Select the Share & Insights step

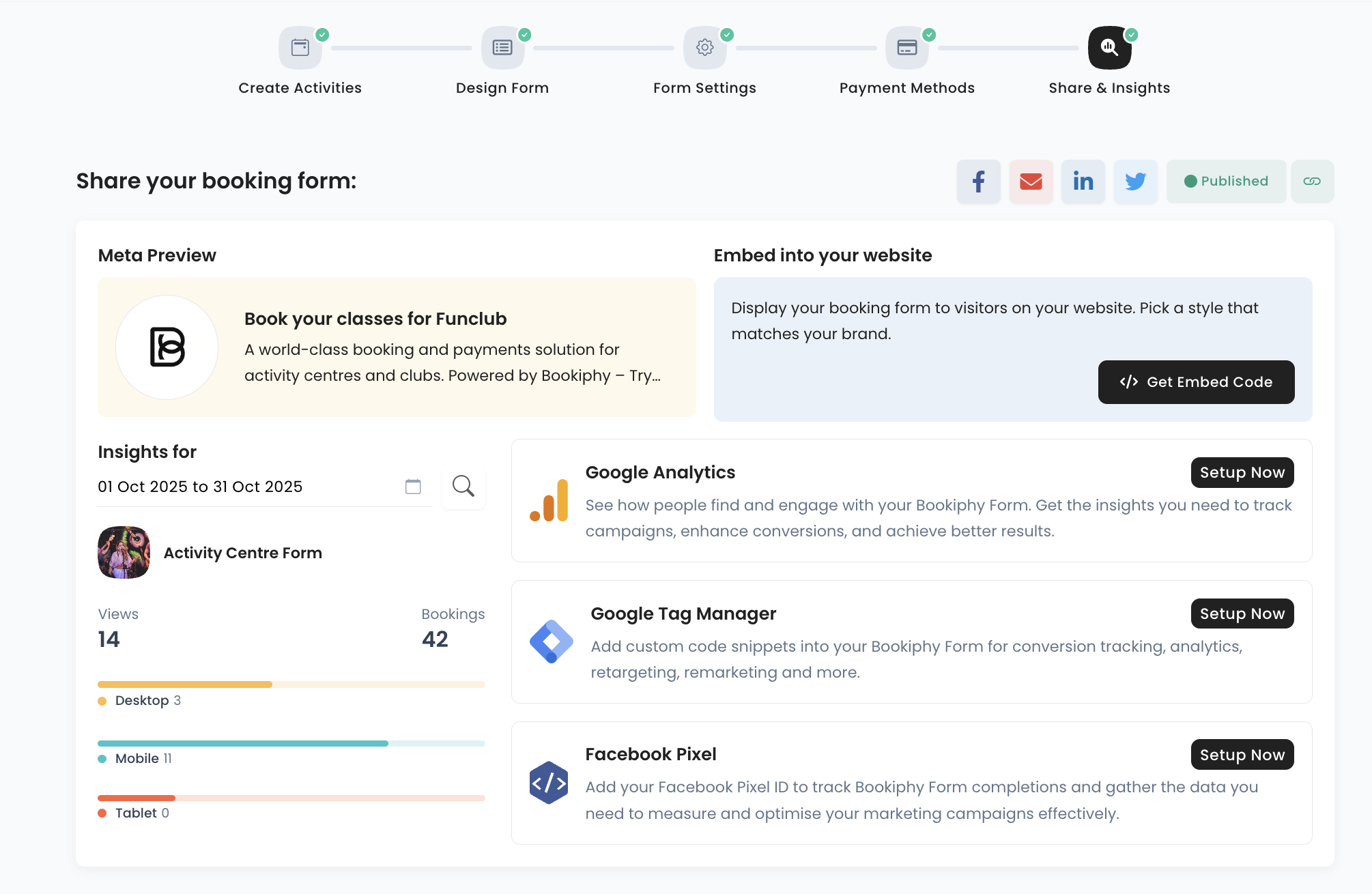pyautogui.click(x=1109, y=48)
